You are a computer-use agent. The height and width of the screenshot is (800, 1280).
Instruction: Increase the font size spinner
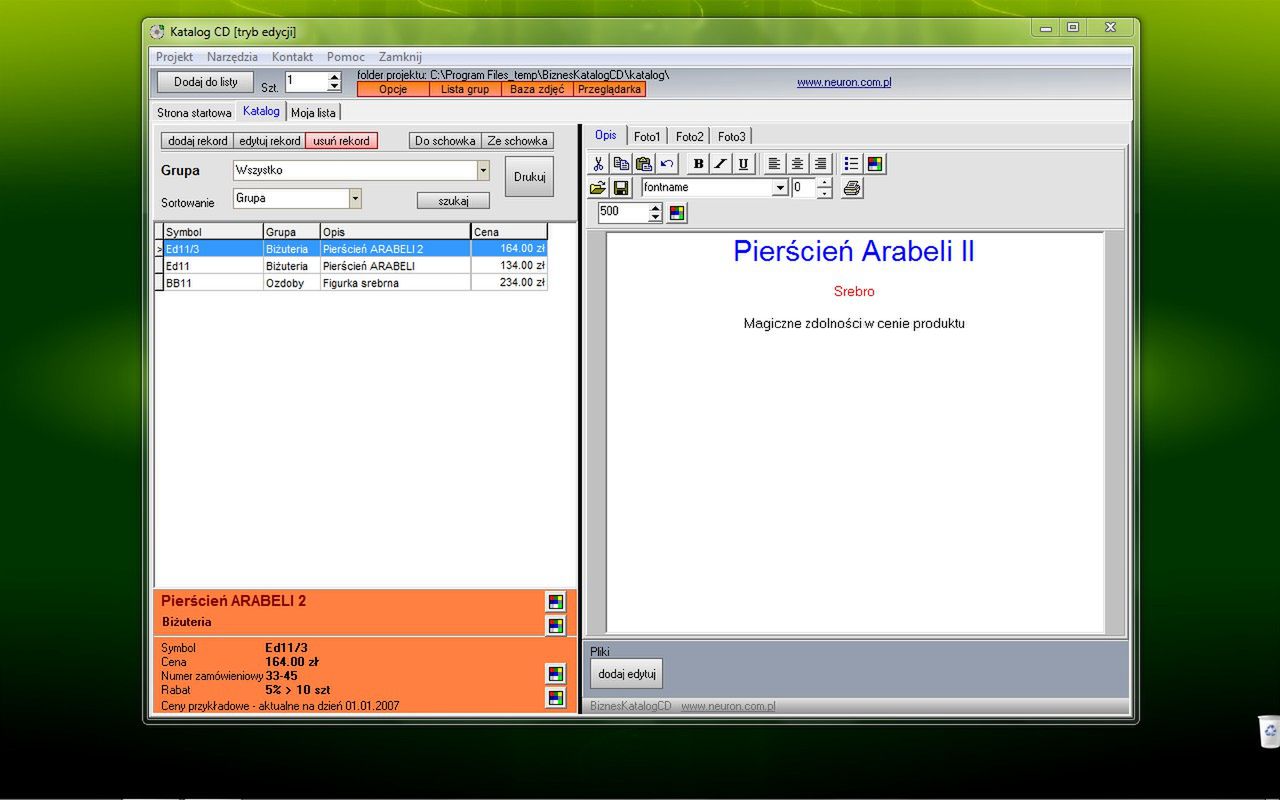(x=824, y=183)
